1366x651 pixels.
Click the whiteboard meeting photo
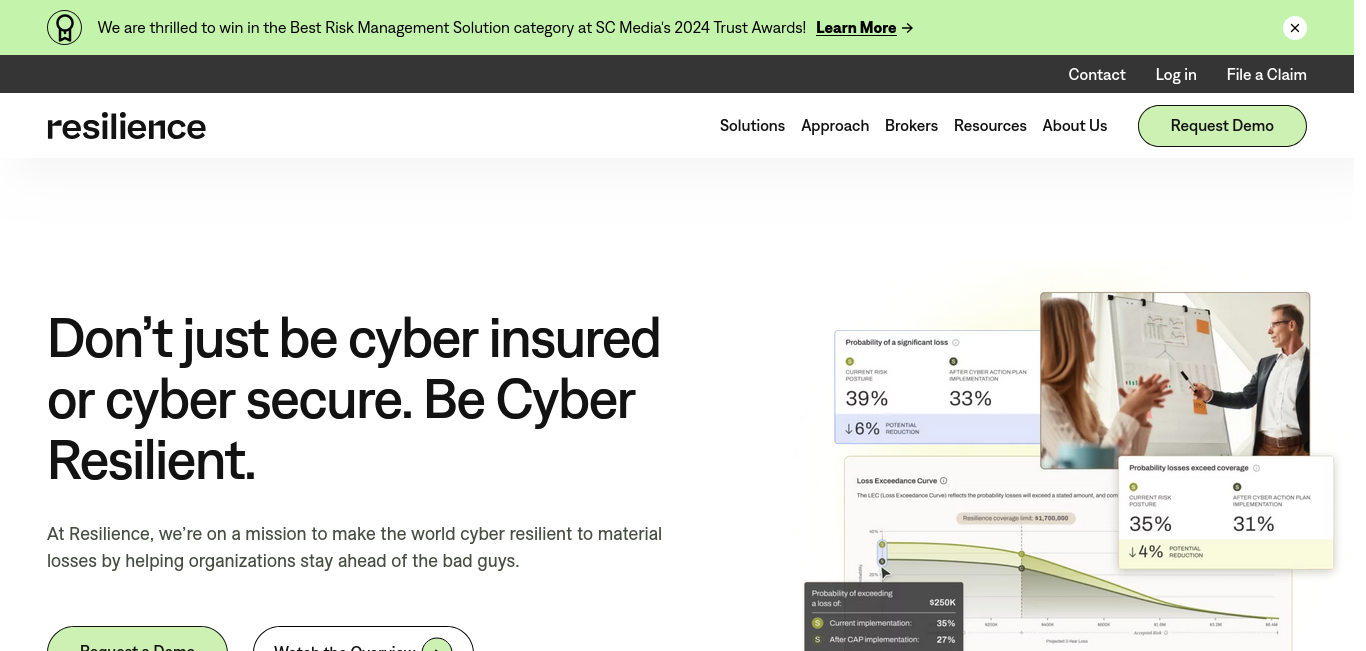(x=1175, y=380)
